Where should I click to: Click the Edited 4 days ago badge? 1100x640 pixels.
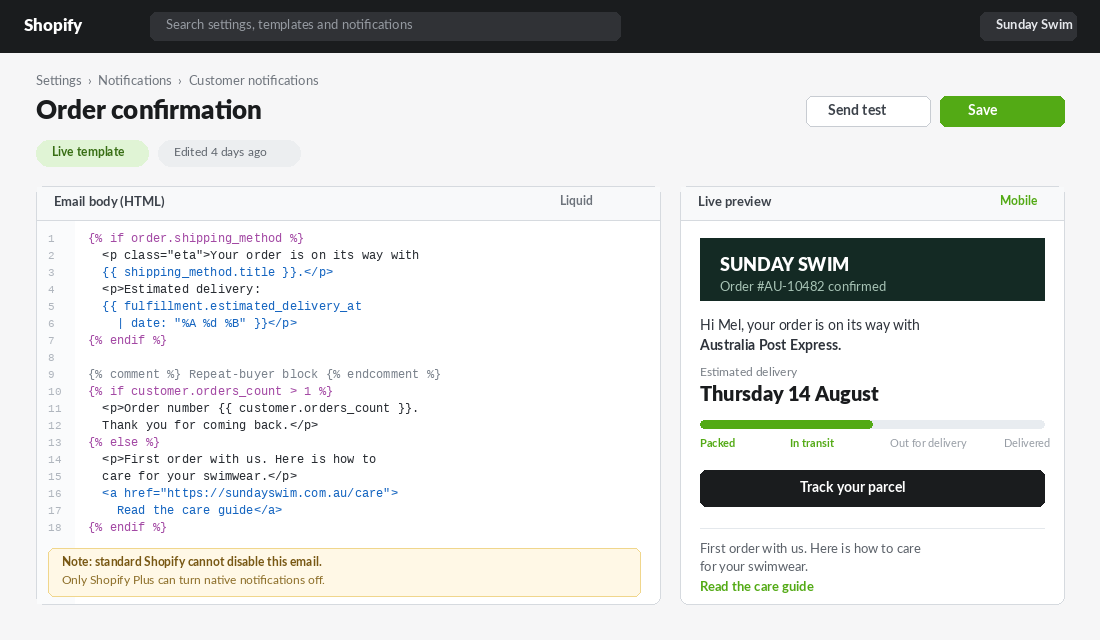(x=229, y=153)
